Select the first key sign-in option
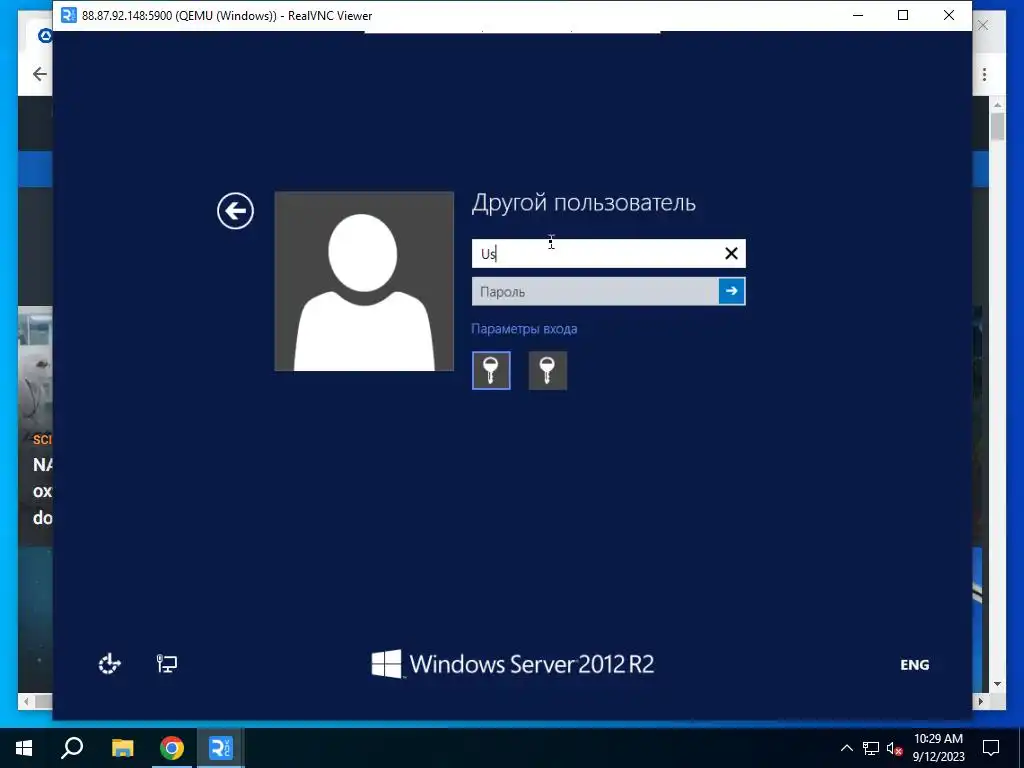 point(491,370)
